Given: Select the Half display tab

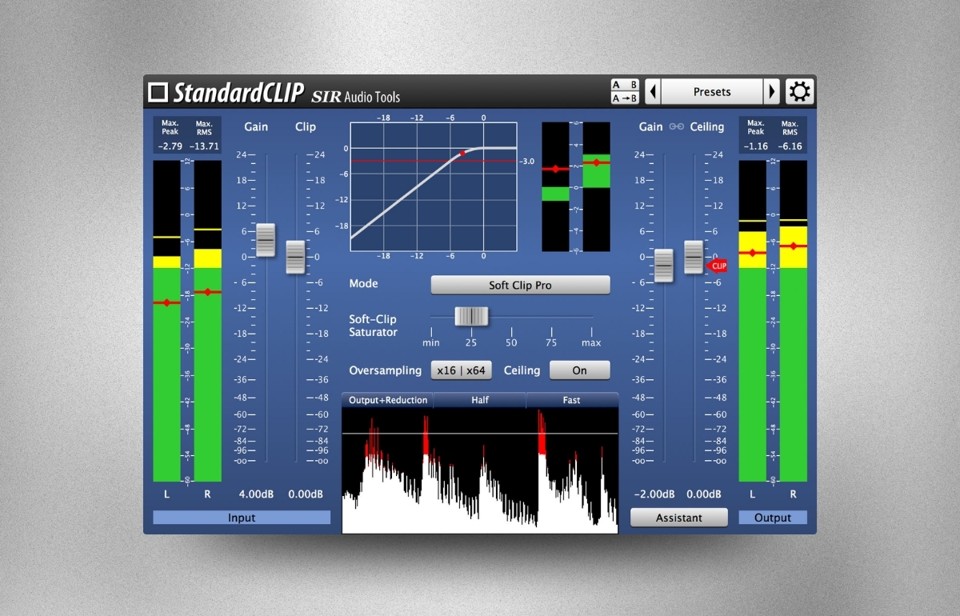Looking at the screenshot, I should [x=480, y=400].
